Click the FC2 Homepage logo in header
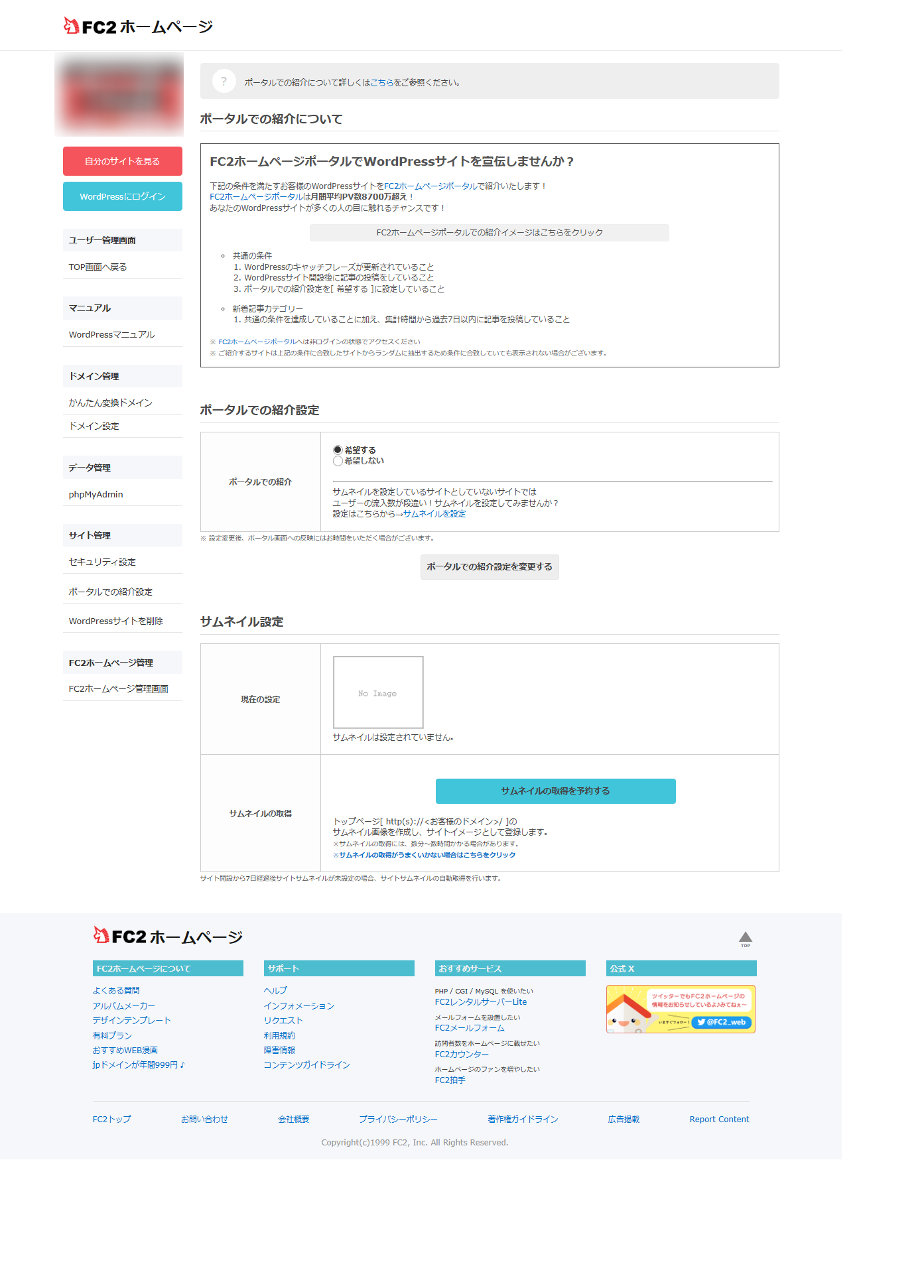 [x=138, y=27]
